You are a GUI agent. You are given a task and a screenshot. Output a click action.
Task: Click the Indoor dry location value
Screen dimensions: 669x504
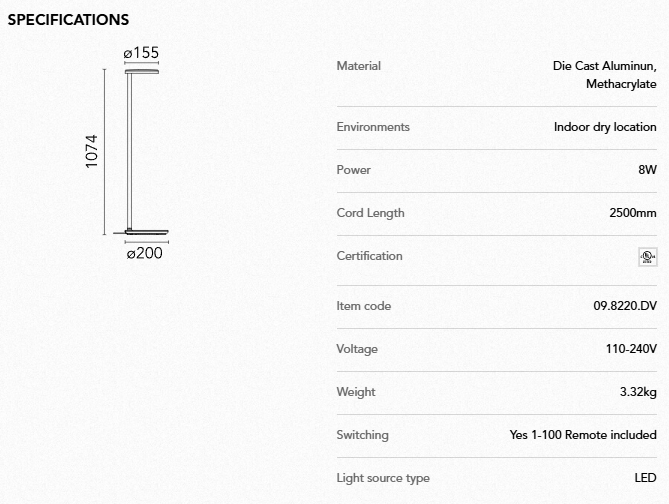coord(605,127)
